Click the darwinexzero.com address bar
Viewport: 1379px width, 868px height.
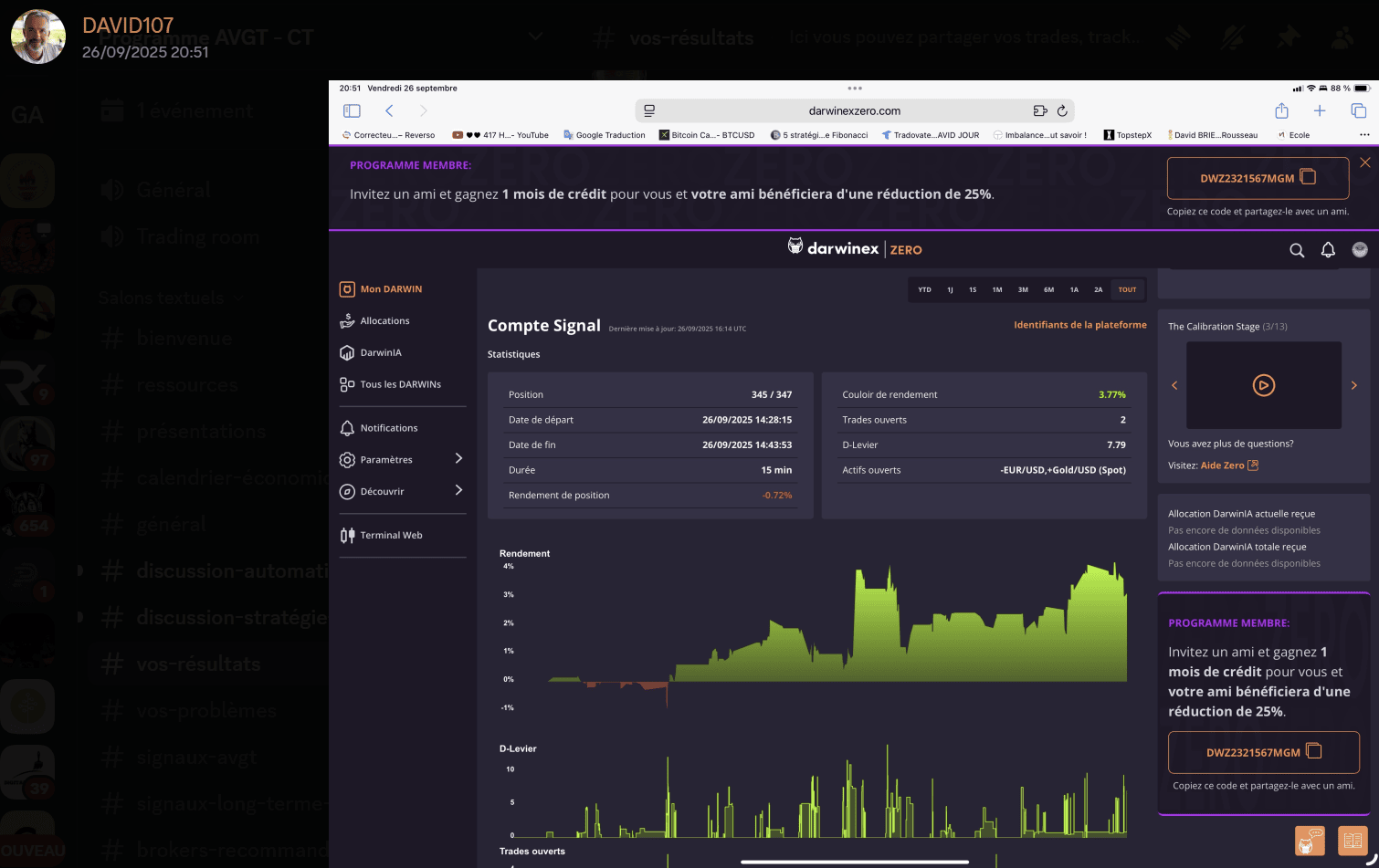[x=854, y=110]
